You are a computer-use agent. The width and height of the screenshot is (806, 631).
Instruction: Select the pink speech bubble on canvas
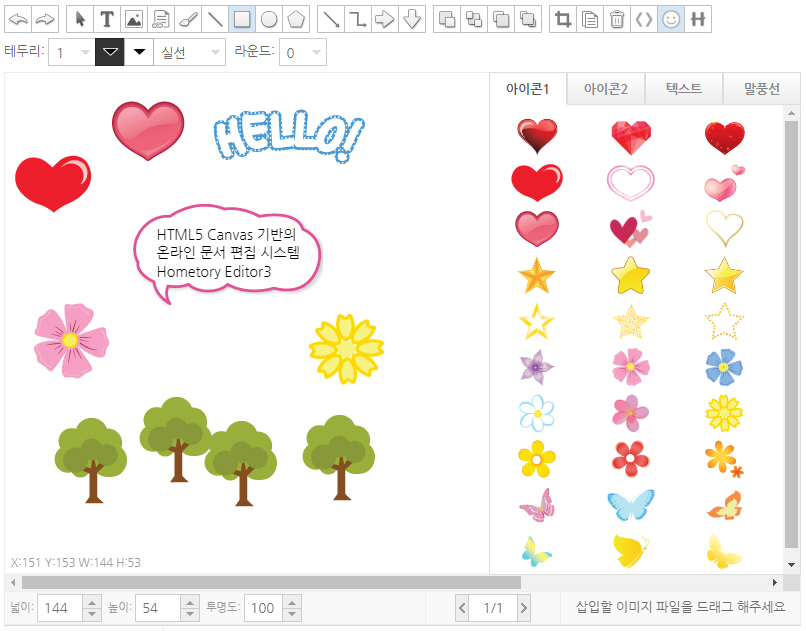[x=227, y=253]
